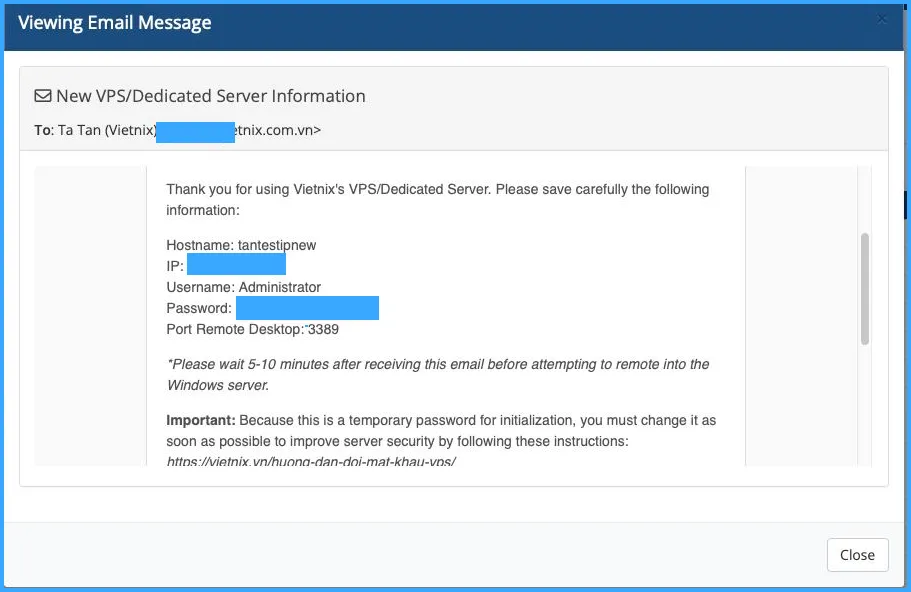Click the hostname 'tantestipnew' text
This screenshot has height=592, width=911.
click(x=240, y=245)
